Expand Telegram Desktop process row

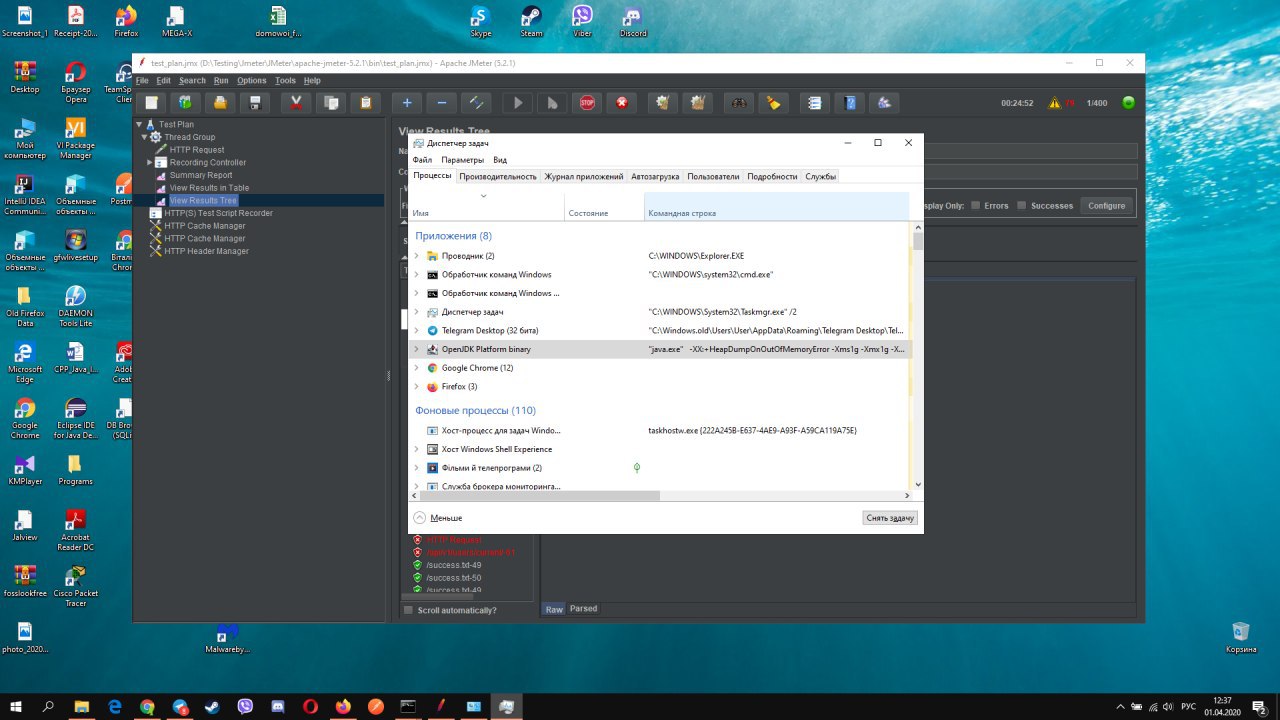click(416, 330)
